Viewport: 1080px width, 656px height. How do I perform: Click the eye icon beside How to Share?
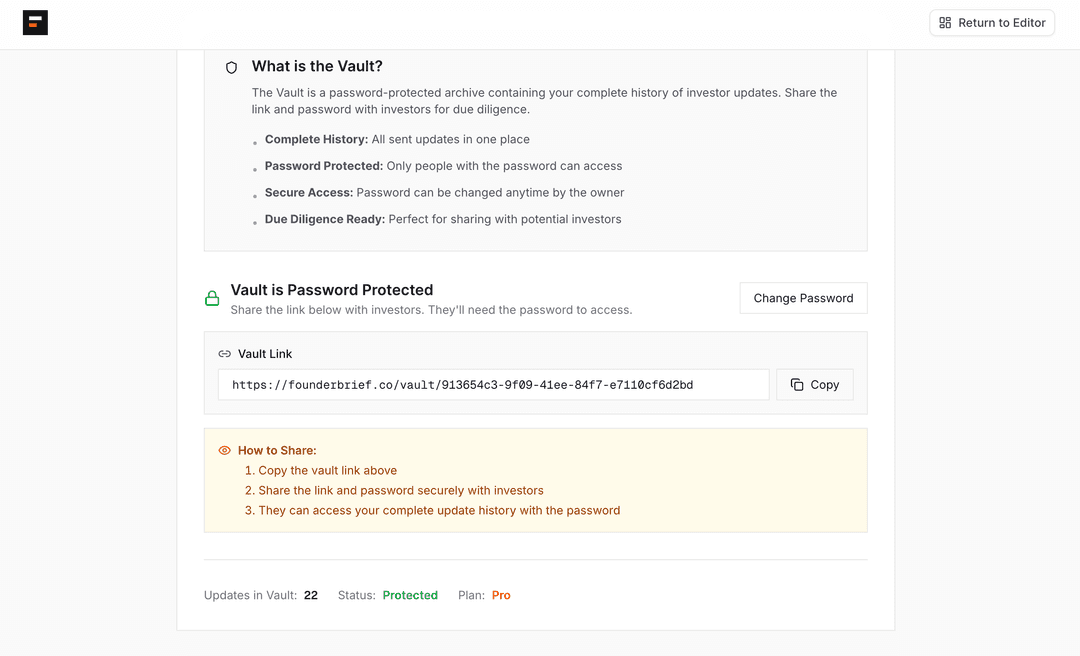(224, 451)
